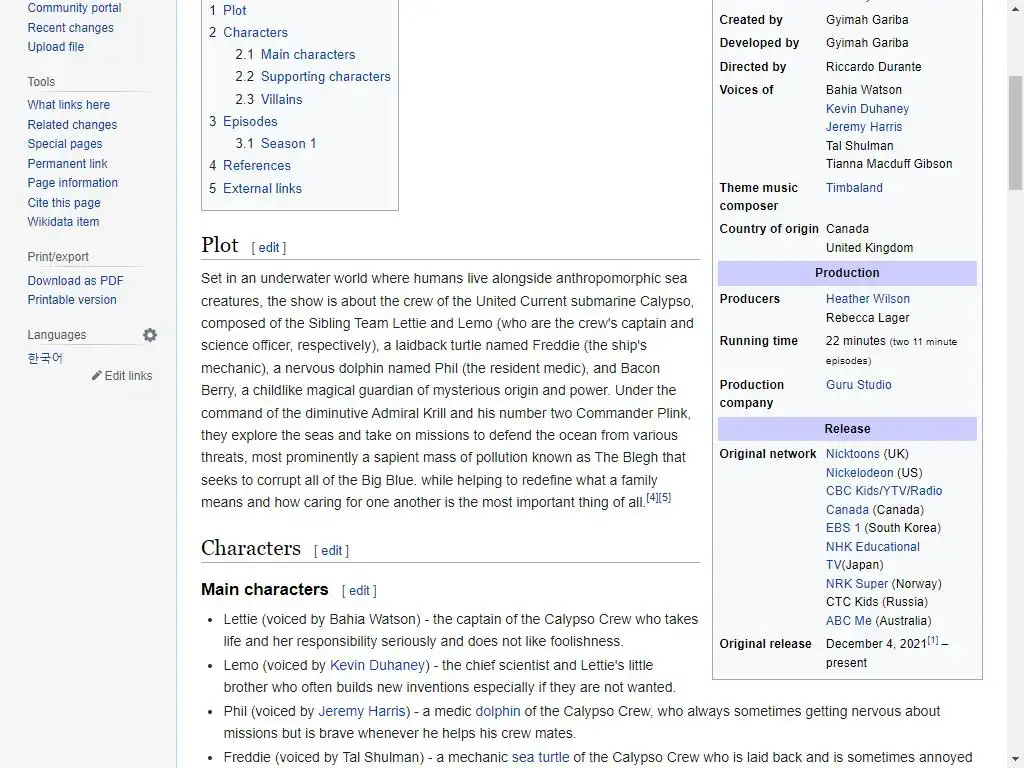Open Wikidata item link
The image size is (1024, 768).
click(63, 221)
